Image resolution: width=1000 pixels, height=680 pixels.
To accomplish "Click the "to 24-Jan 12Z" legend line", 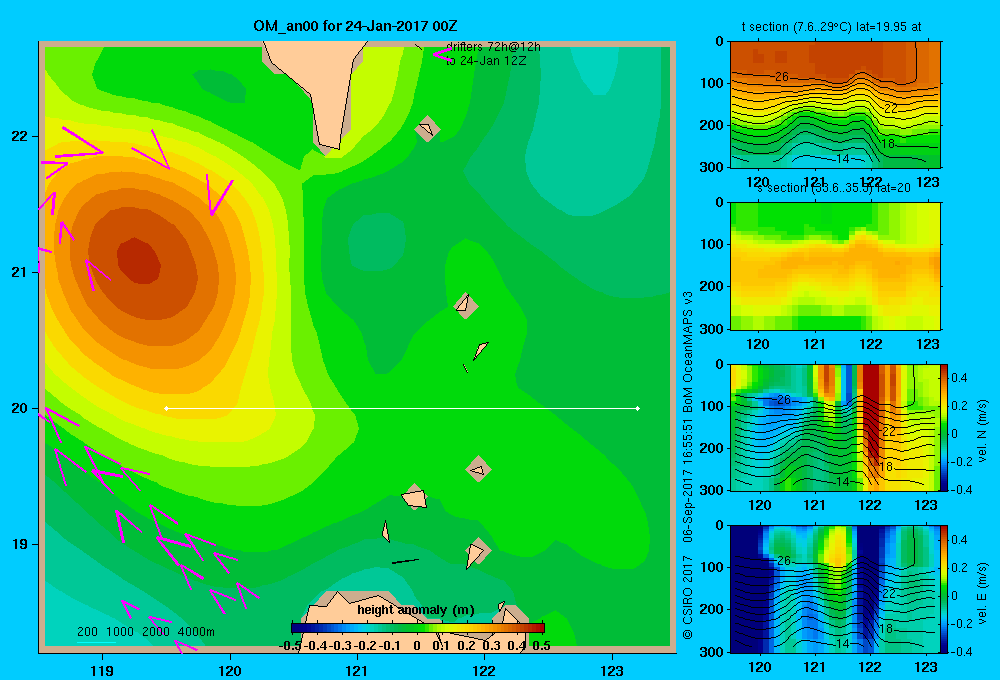I will click(x=485, y=61).
